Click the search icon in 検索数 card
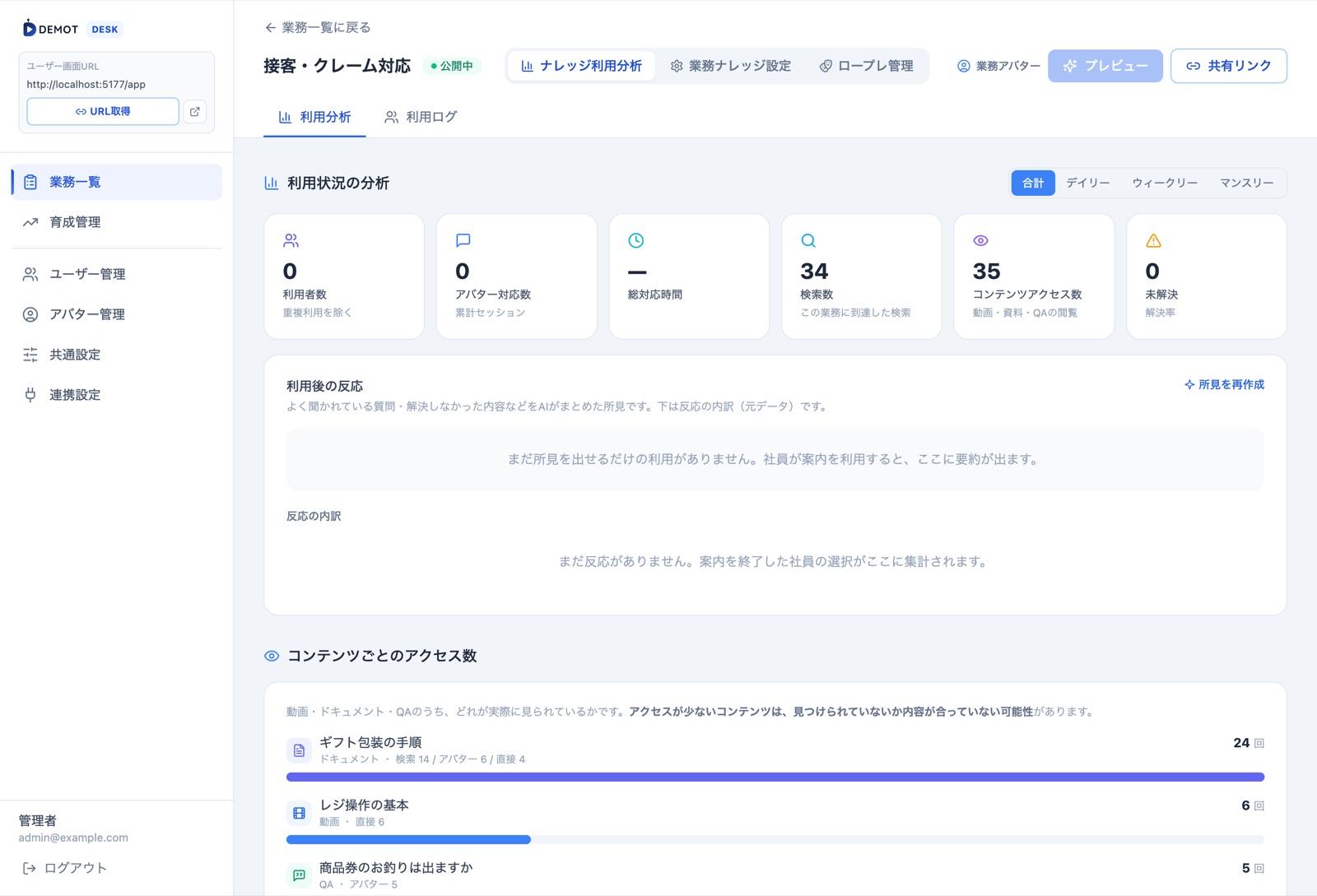Image resolution: width=1317 pixels, height=896 pixels. [808, 241]
